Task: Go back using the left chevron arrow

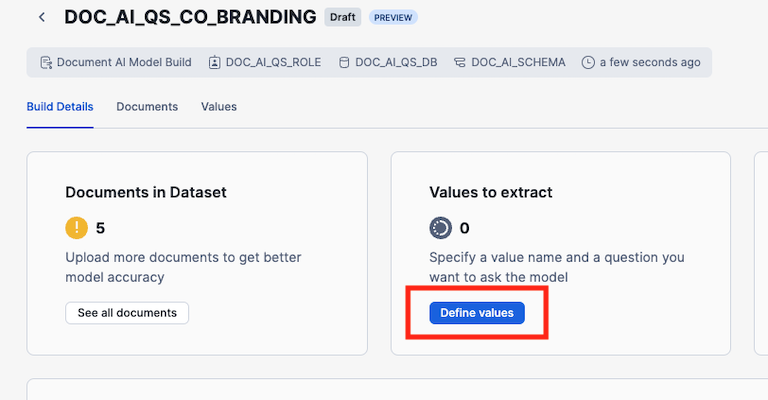Action: tap(42, 17)
